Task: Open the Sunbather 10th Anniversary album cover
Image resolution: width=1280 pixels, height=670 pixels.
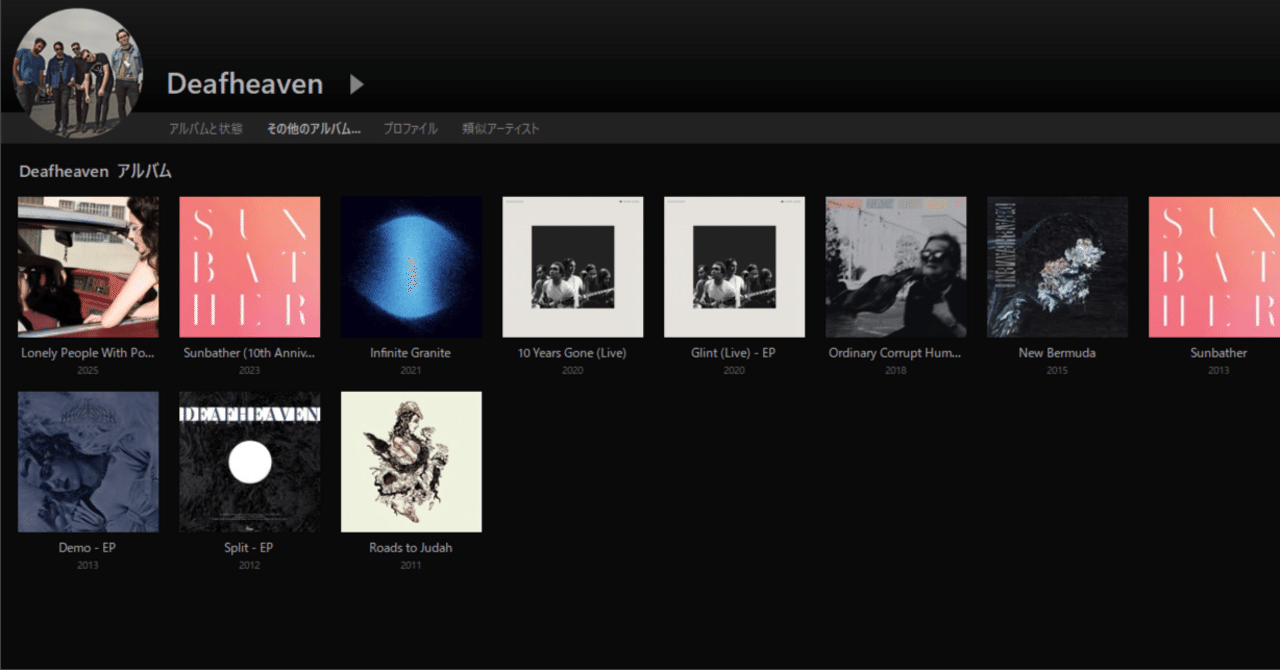Action: pyautogui.click(x=249, y=267)
